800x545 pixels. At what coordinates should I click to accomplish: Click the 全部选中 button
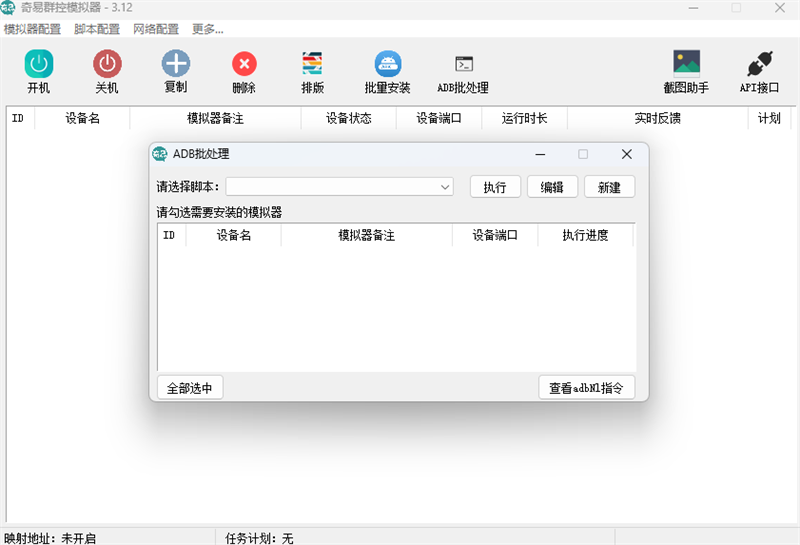tap(190, 388)
